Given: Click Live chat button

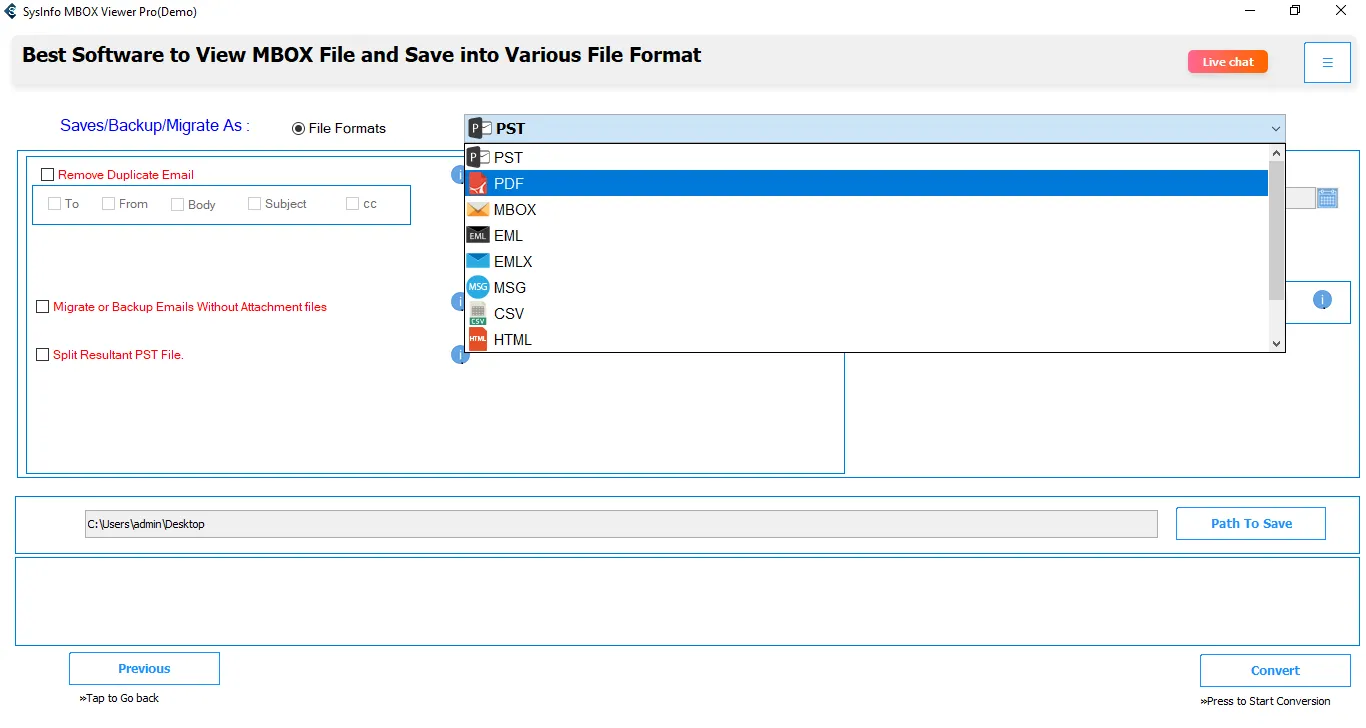Looking at the screenshot, I should click(1227, 62).
